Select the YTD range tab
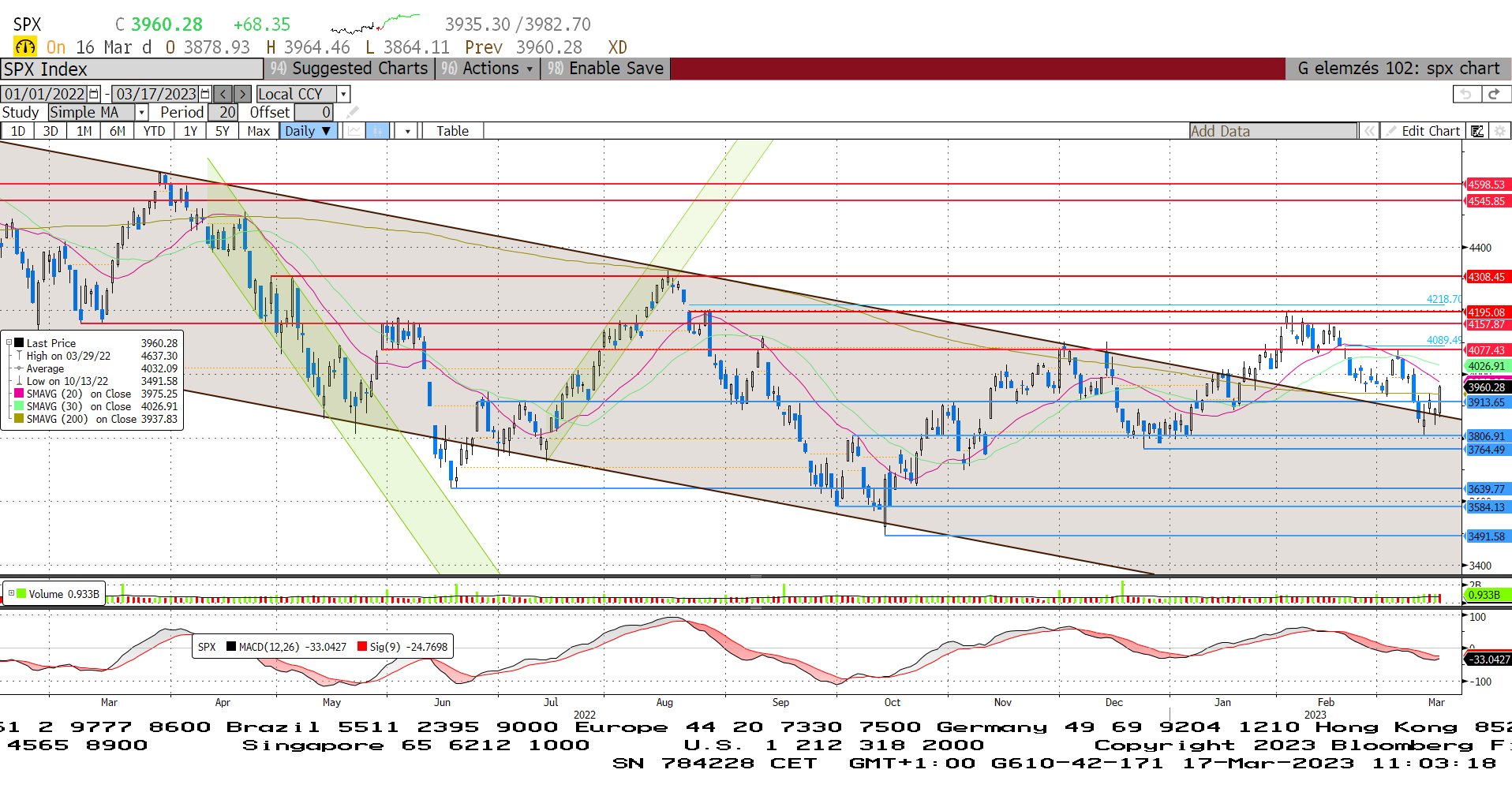This screenshot has height=807, width=1512. pyautogui.click(x=154, y=131)
